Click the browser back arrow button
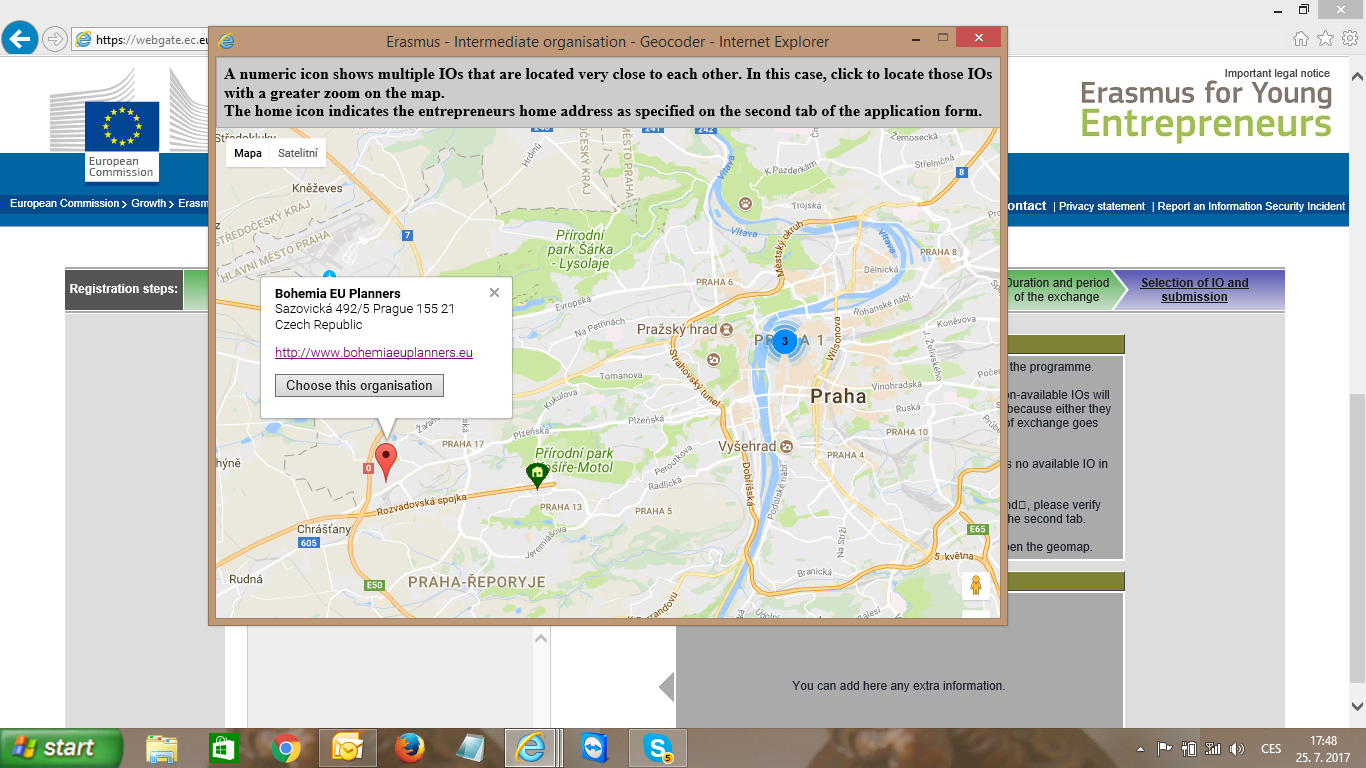This screenshot has width=1366, height=768. pos(20,39)
